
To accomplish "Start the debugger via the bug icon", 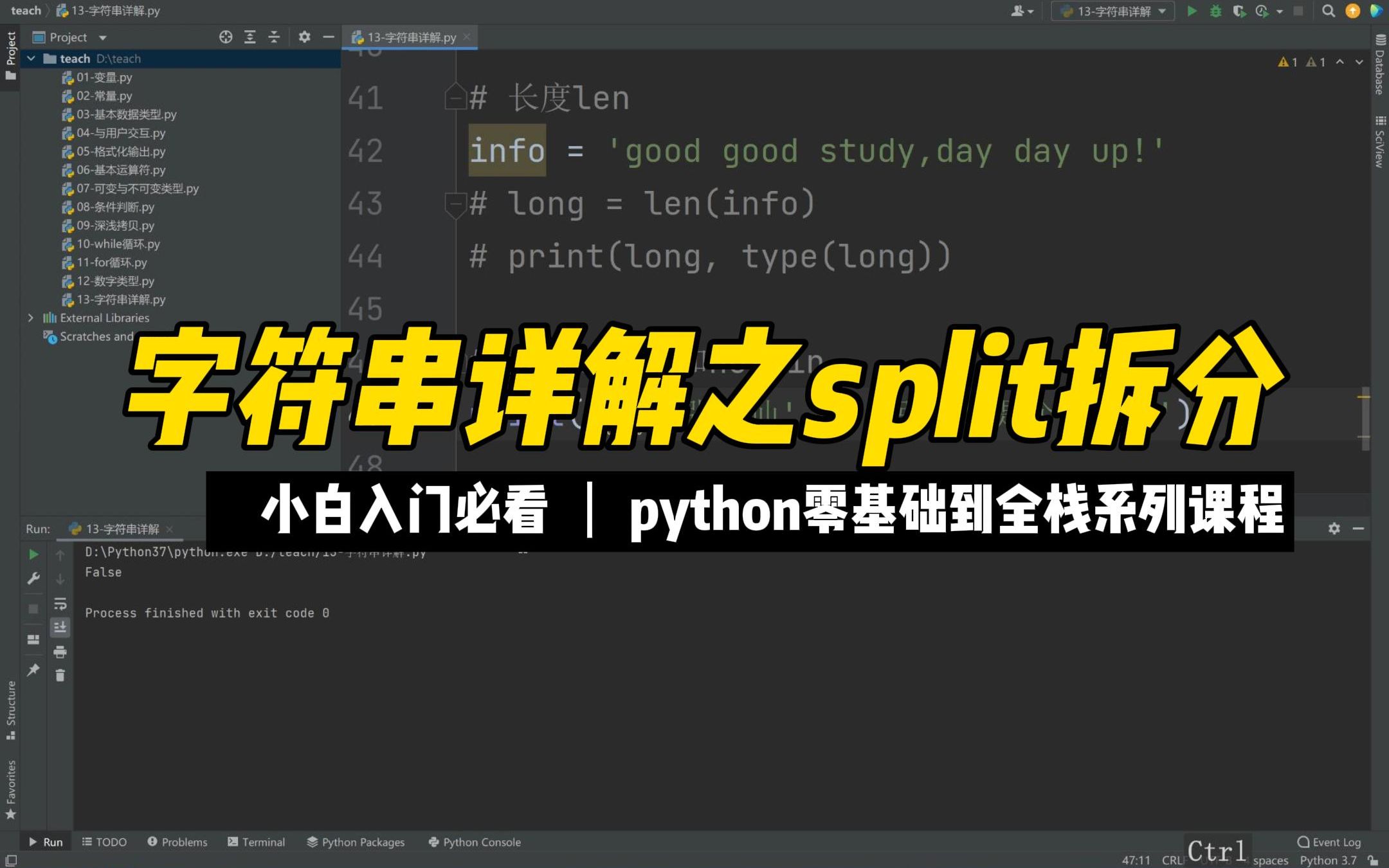I will 1215,11.
